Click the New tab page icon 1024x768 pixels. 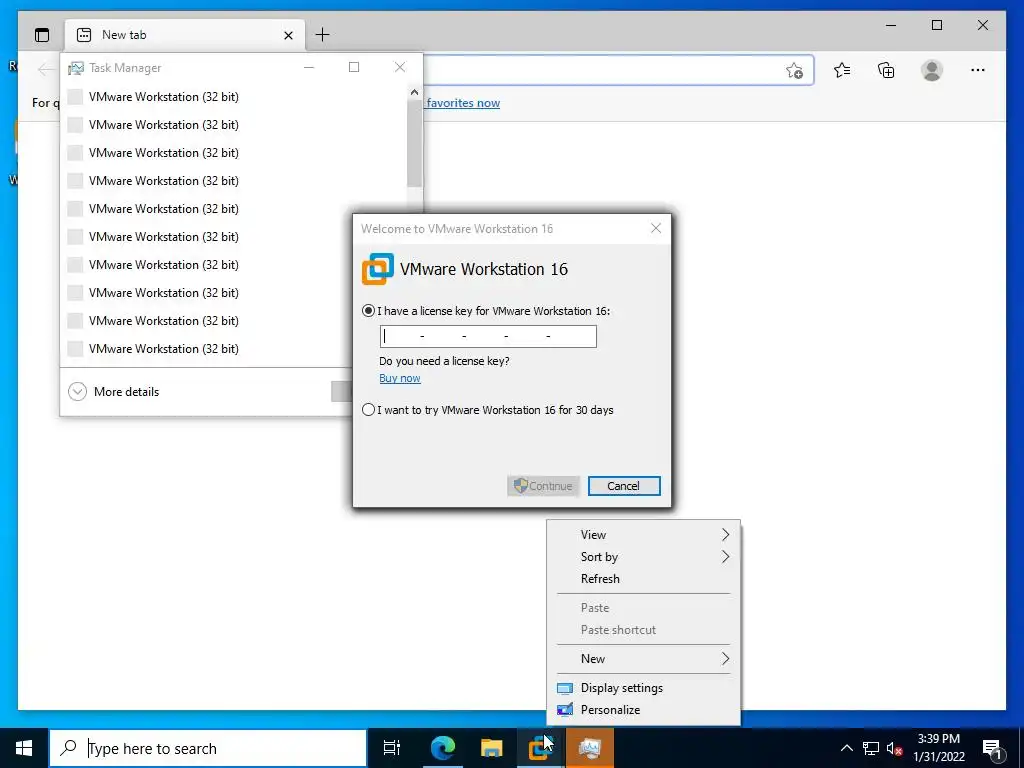(x=84, y=35)
